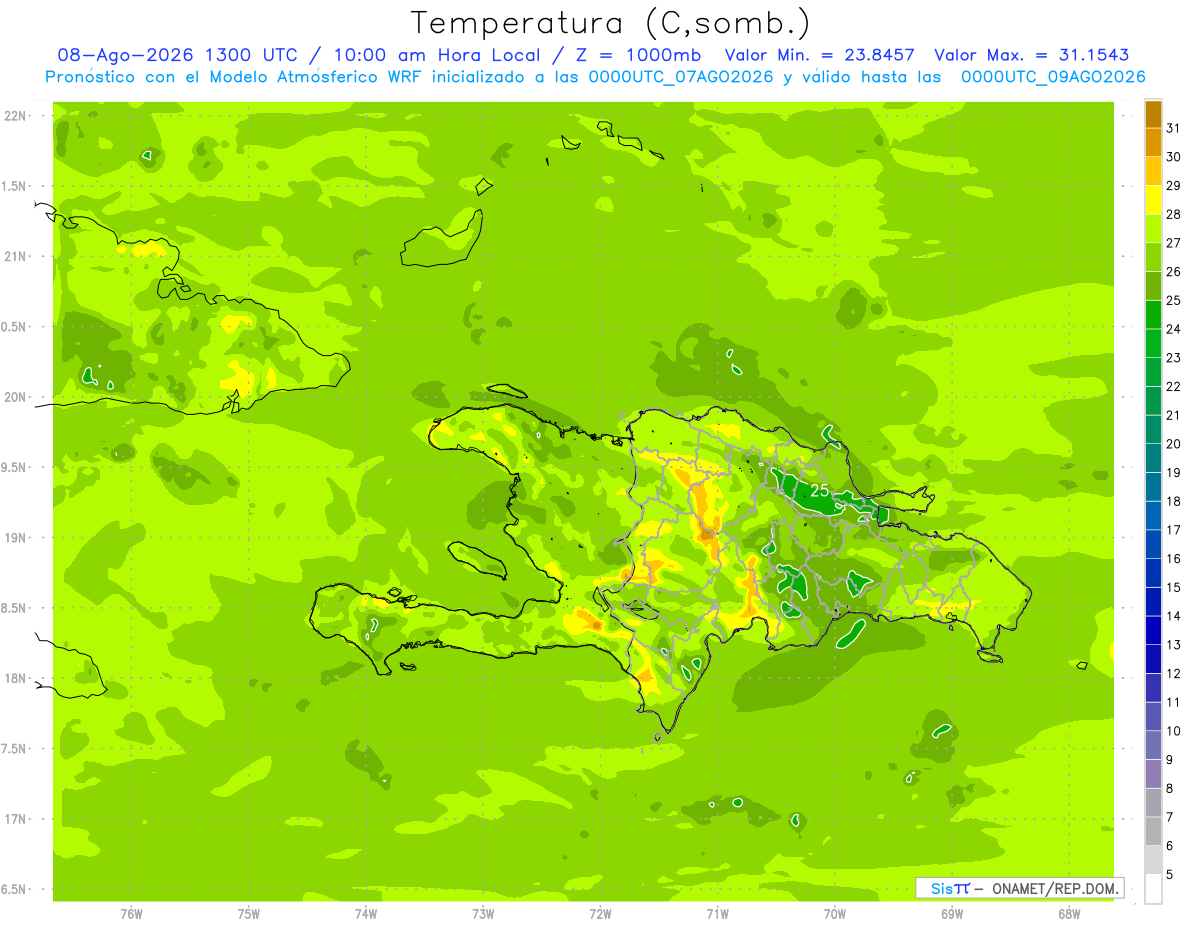This screenshot has height=927, width=1200.
Task: Click "0000UTC_09AGO2026" valid-until time text
Action: point(1053,77)
